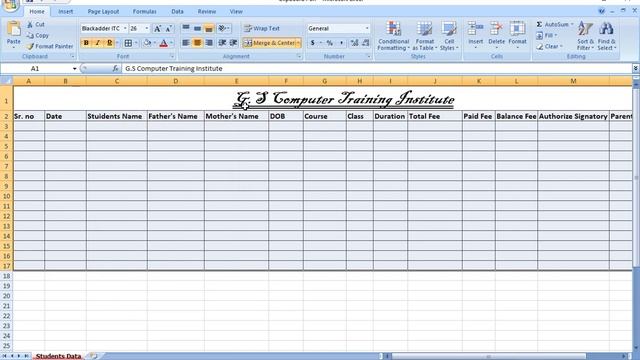Center text horizontally
This screenshot has height=360, width=640.
(x=197, y=43)
